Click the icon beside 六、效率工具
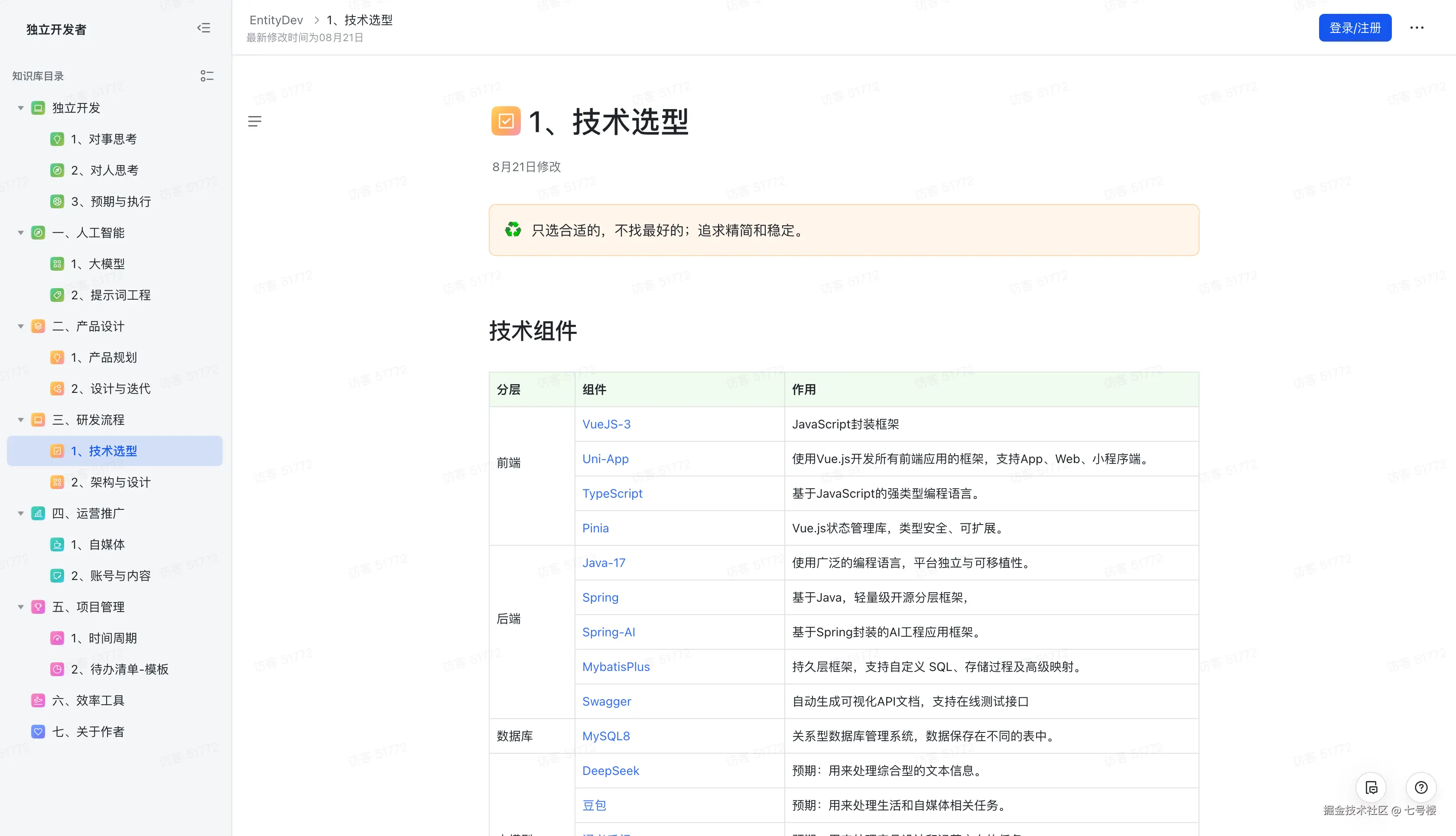Image resolution: width=1456 pixels, height=836 pixels. (37, 700)
